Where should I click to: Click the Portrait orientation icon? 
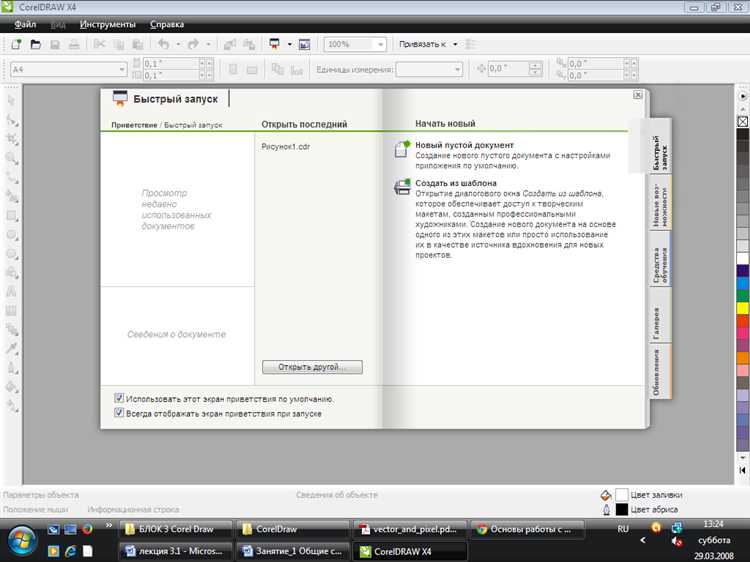coord(233,70)
